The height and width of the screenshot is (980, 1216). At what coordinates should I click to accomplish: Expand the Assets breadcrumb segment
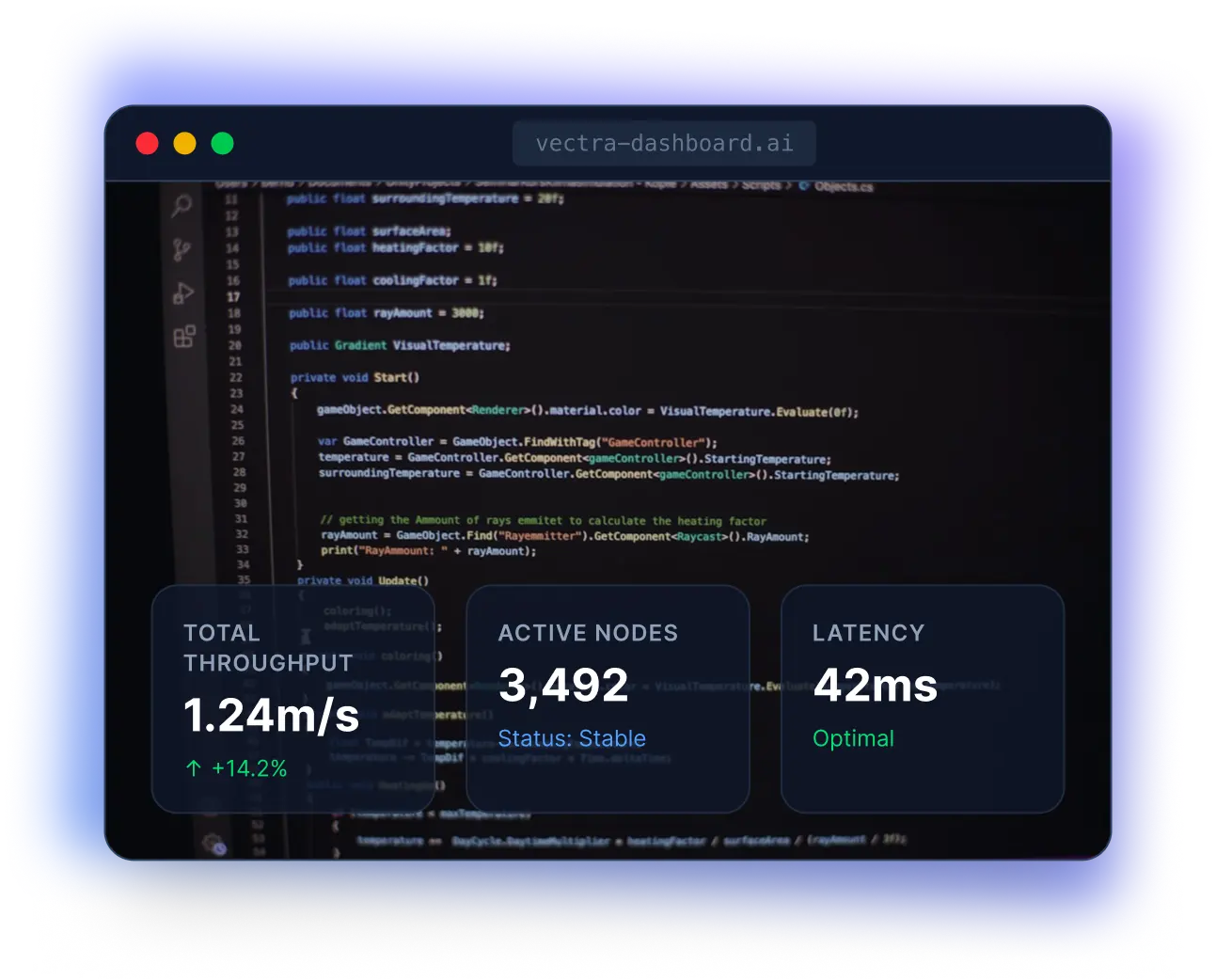click(x=709, y=184)
